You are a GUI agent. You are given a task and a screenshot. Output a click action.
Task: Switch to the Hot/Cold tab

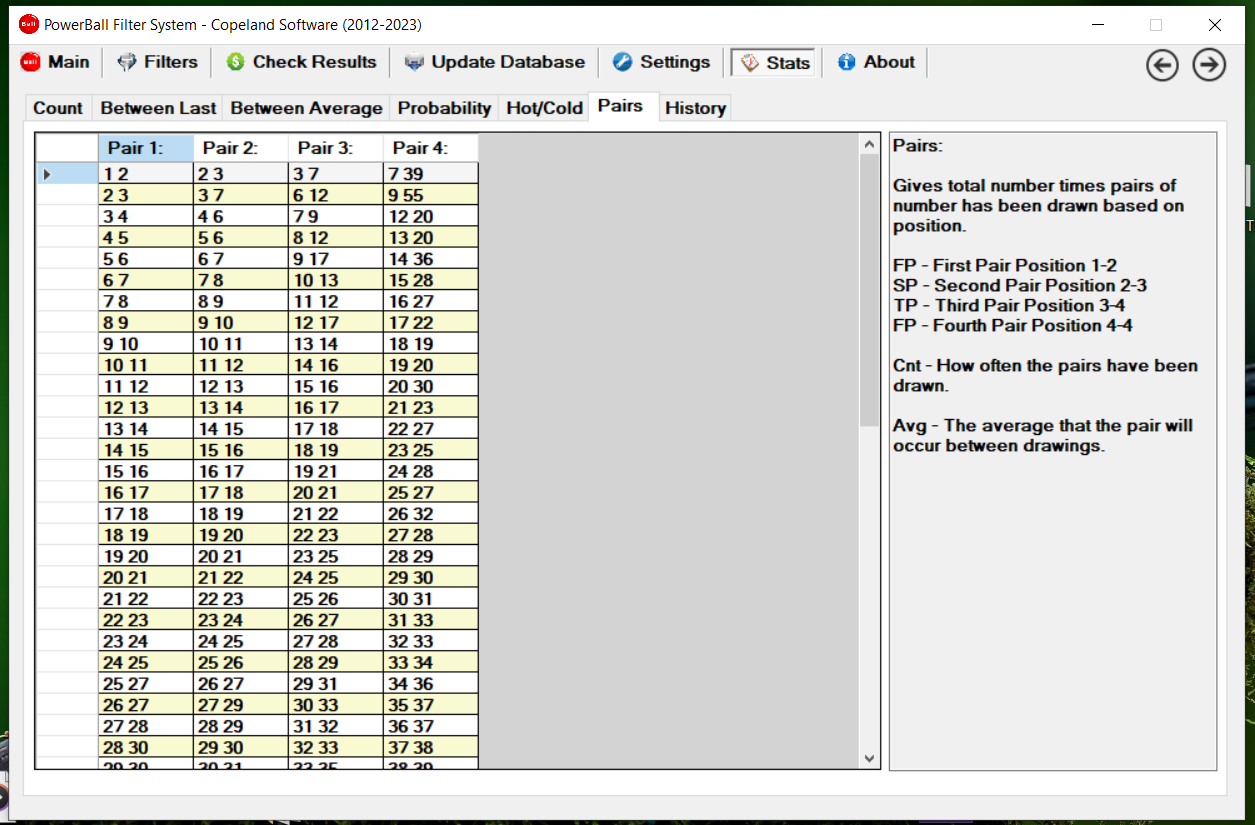tap(544, 108)
